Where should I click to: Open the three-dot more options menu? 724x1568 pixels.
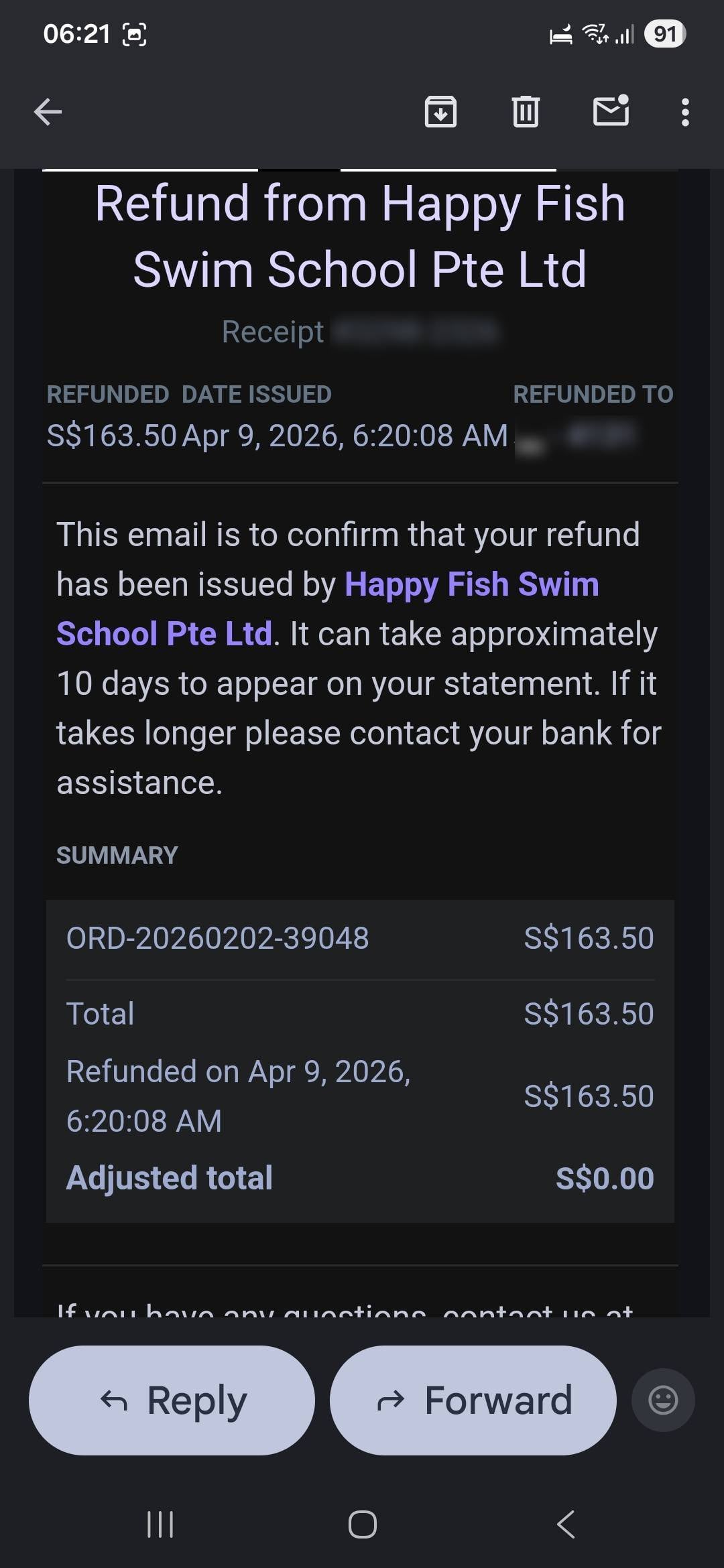coord(684,112)
